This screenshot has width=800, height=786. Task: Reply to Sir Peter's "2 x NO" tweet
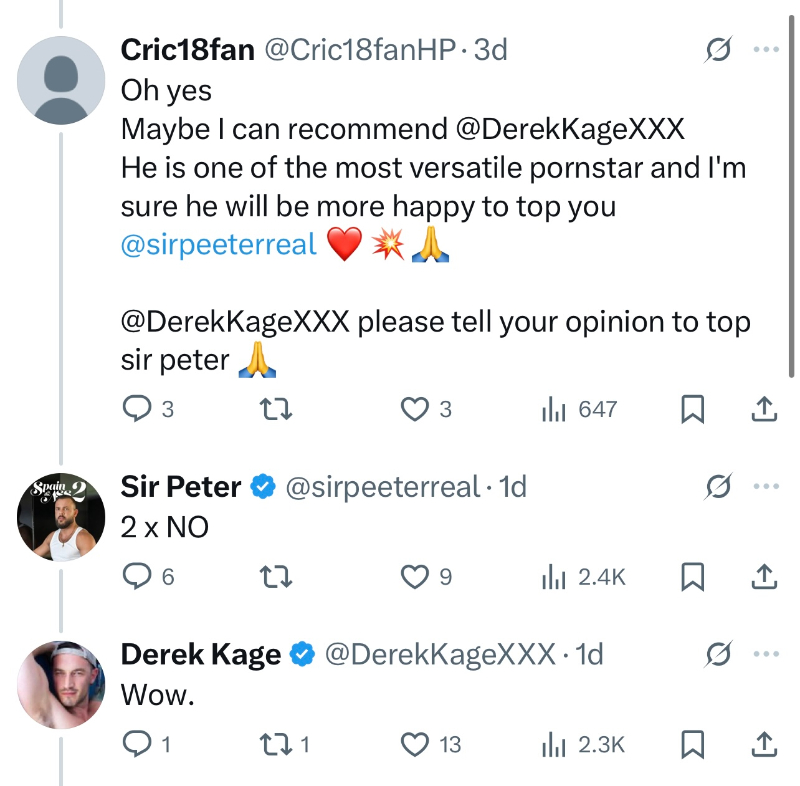pyautogui.click(x=136, y=576)
